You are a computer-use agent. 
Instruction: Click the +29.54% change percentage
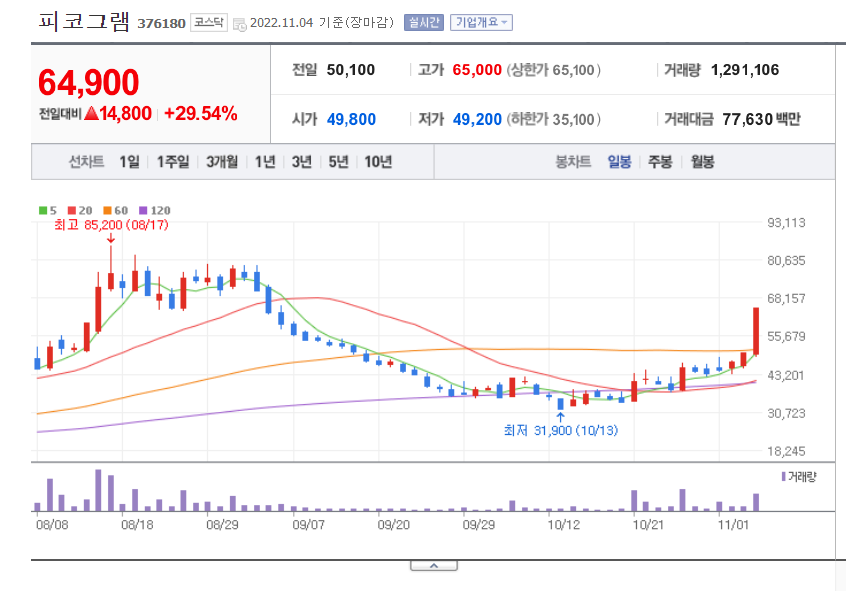[x=201, y=113]
